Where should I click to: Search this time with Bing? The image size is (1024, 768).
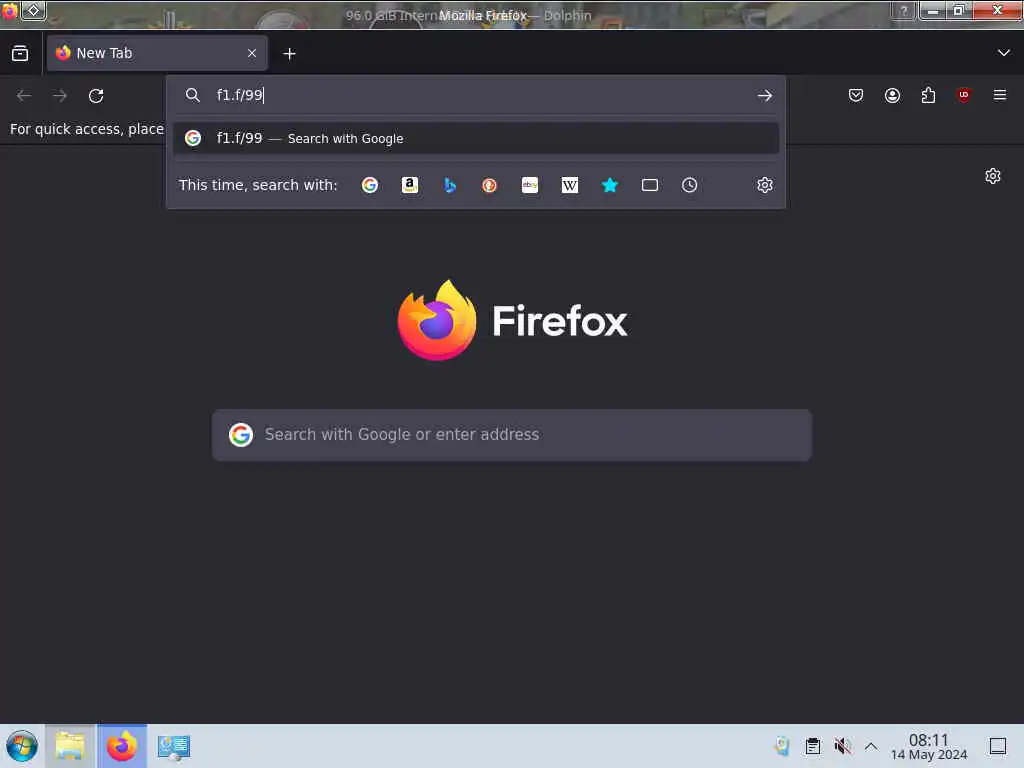pos(450,185)
